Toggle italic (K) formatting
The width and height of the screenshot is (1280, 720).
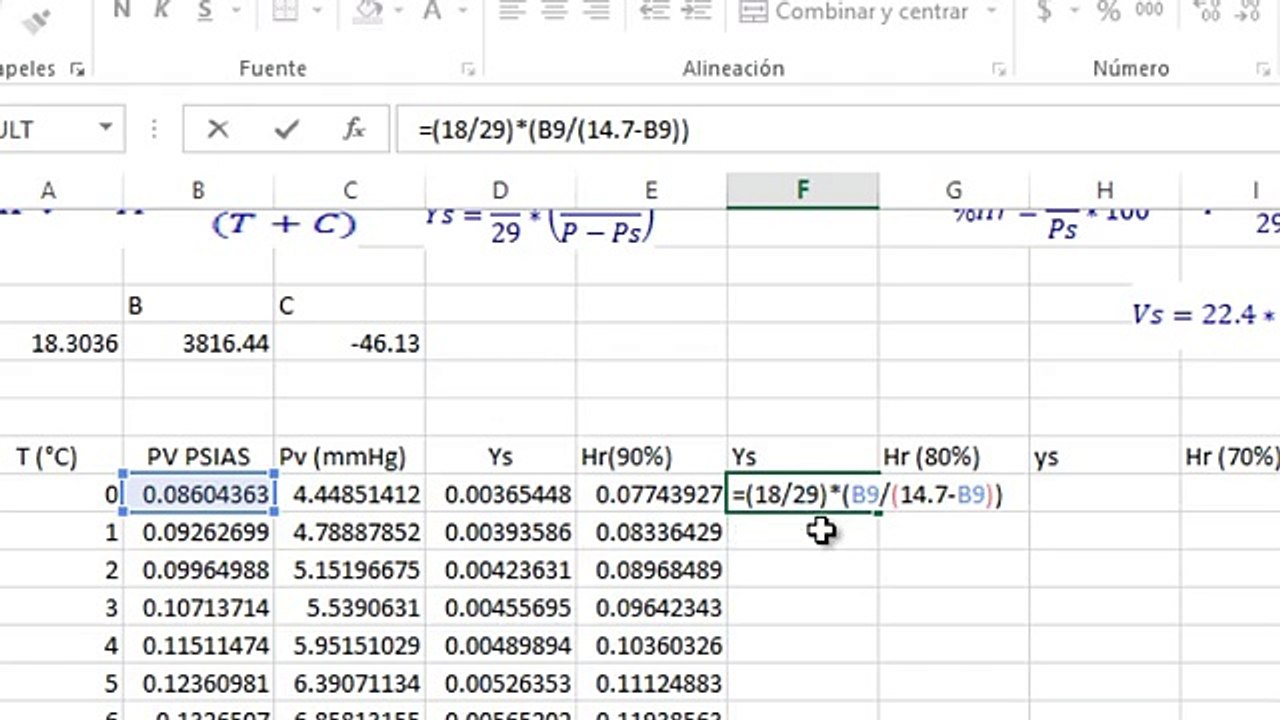click(162, 11)
